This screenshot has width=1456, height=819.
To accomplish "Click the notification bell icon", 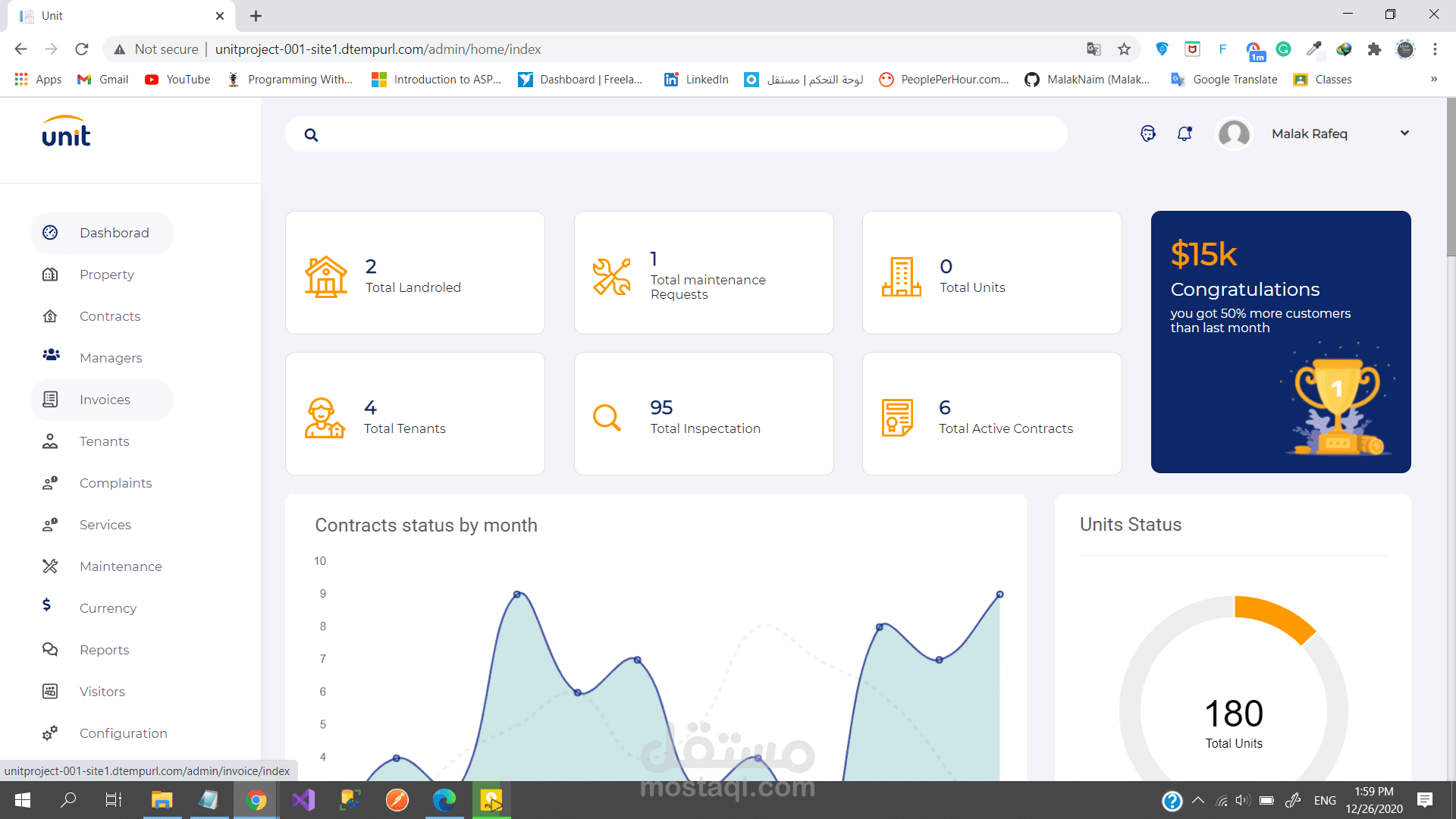I will coord(1185,133).
